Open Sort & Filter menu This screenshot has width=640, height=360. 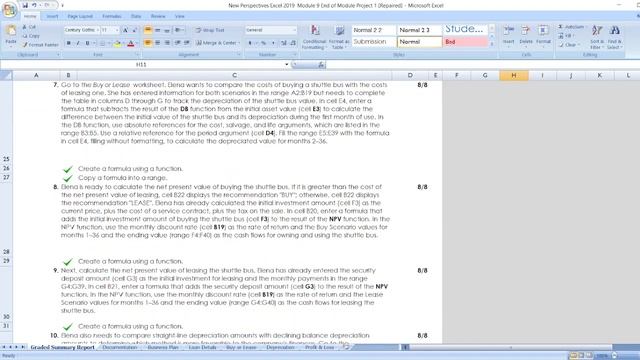597,37
